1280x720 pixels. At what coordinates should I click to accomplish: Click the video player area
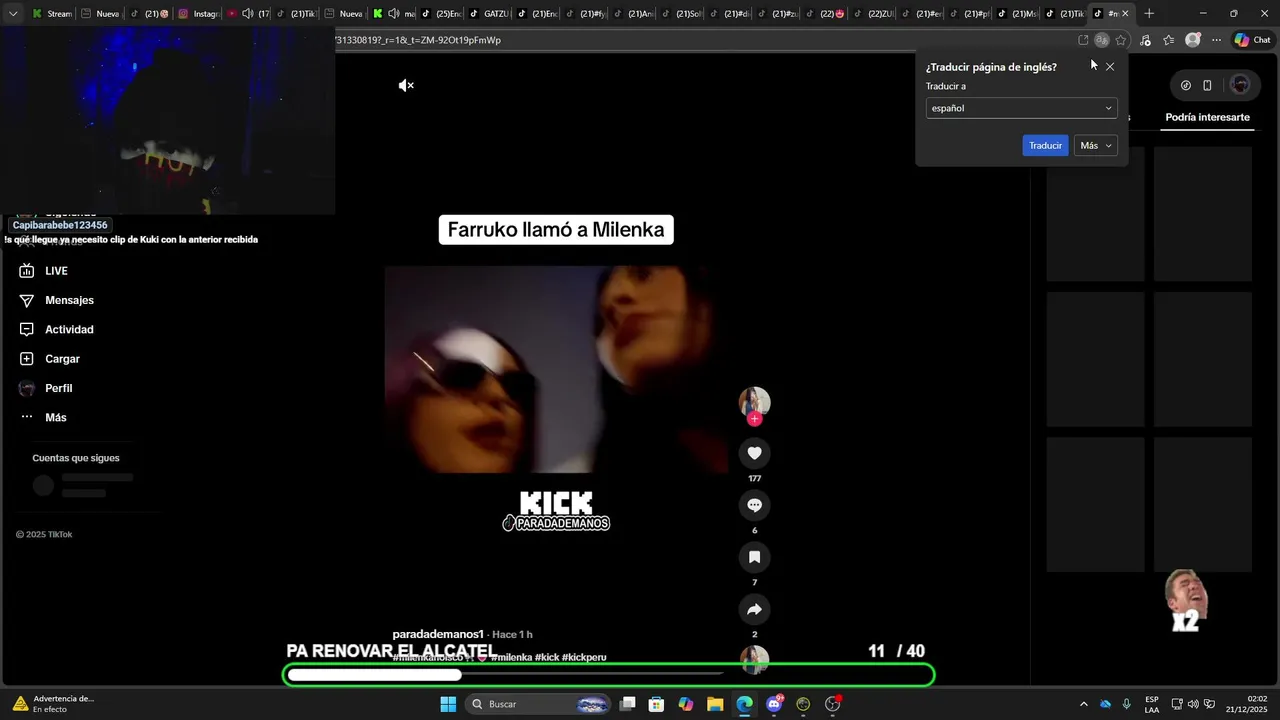556,369
